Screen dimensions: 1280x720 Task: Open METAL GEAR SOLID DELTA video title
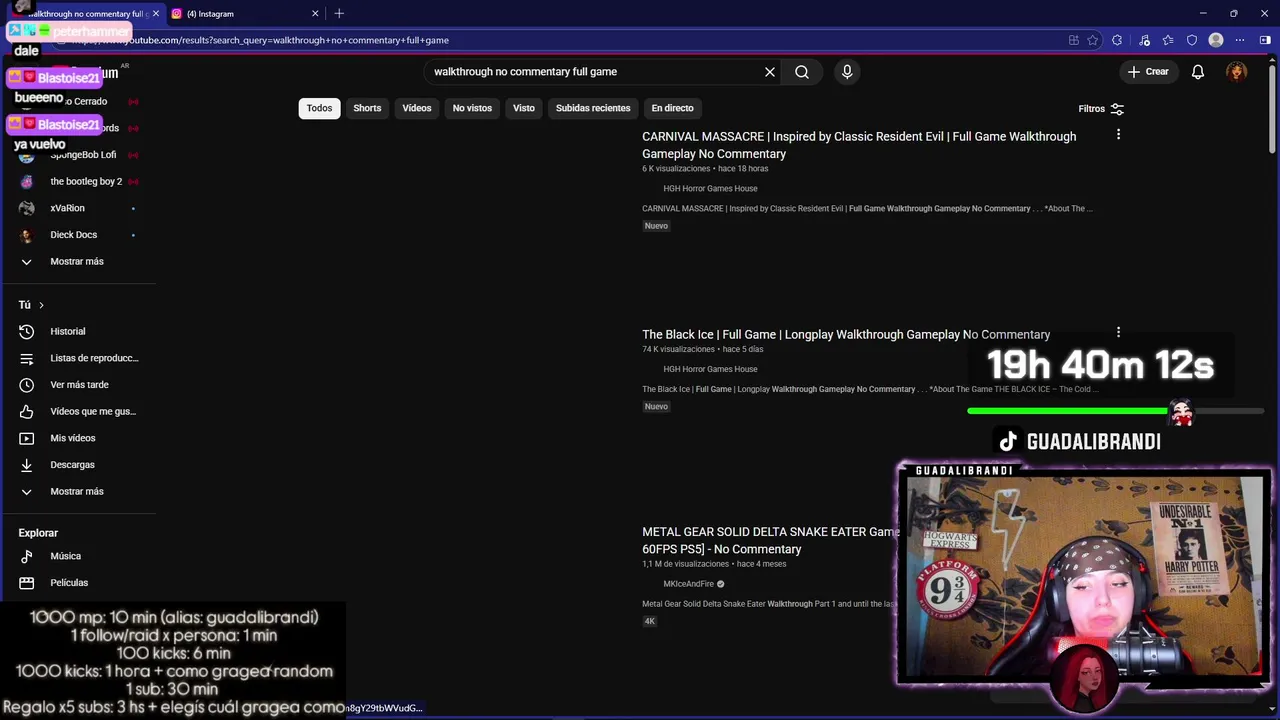[x=770, y=540]
